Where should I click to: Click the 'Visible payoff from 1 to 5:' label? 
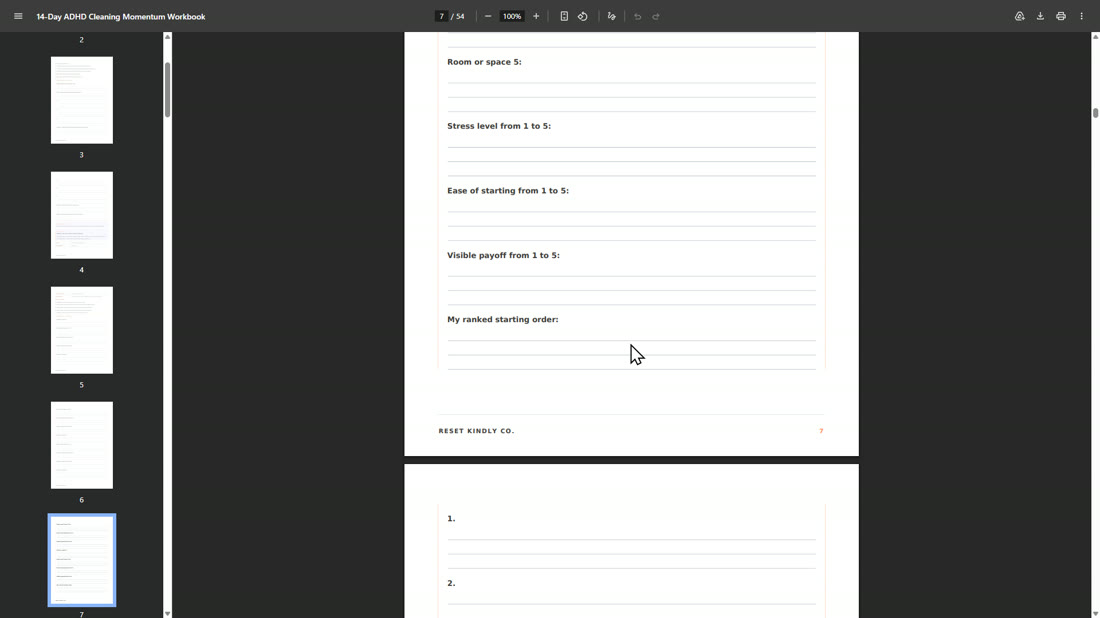pyautogui.click(x=503, y=255)
